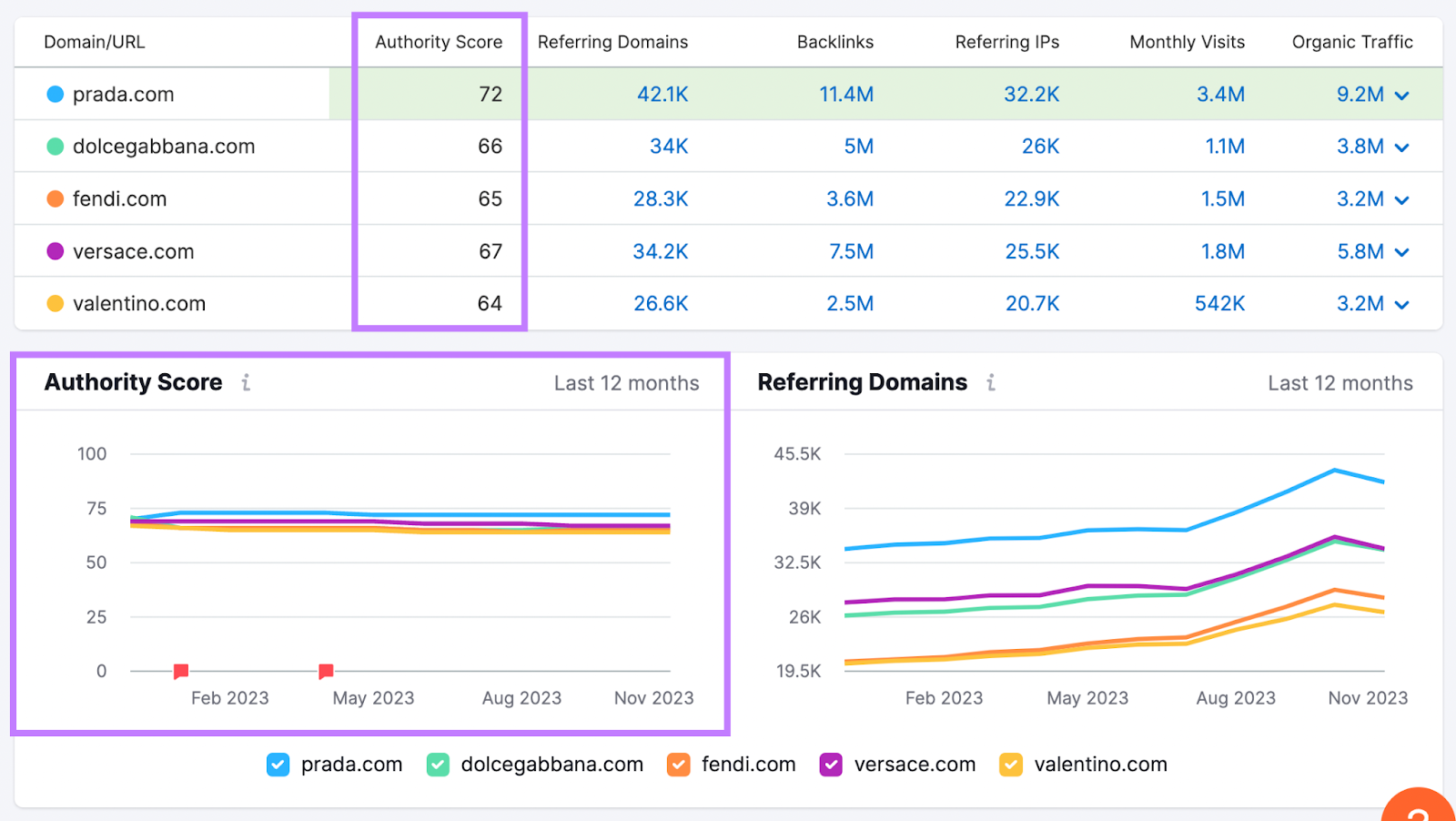This screenshot has width=1456, height=821.
Task: Open the Referring Domains info tooltip icon
Action: coord(991,383)
